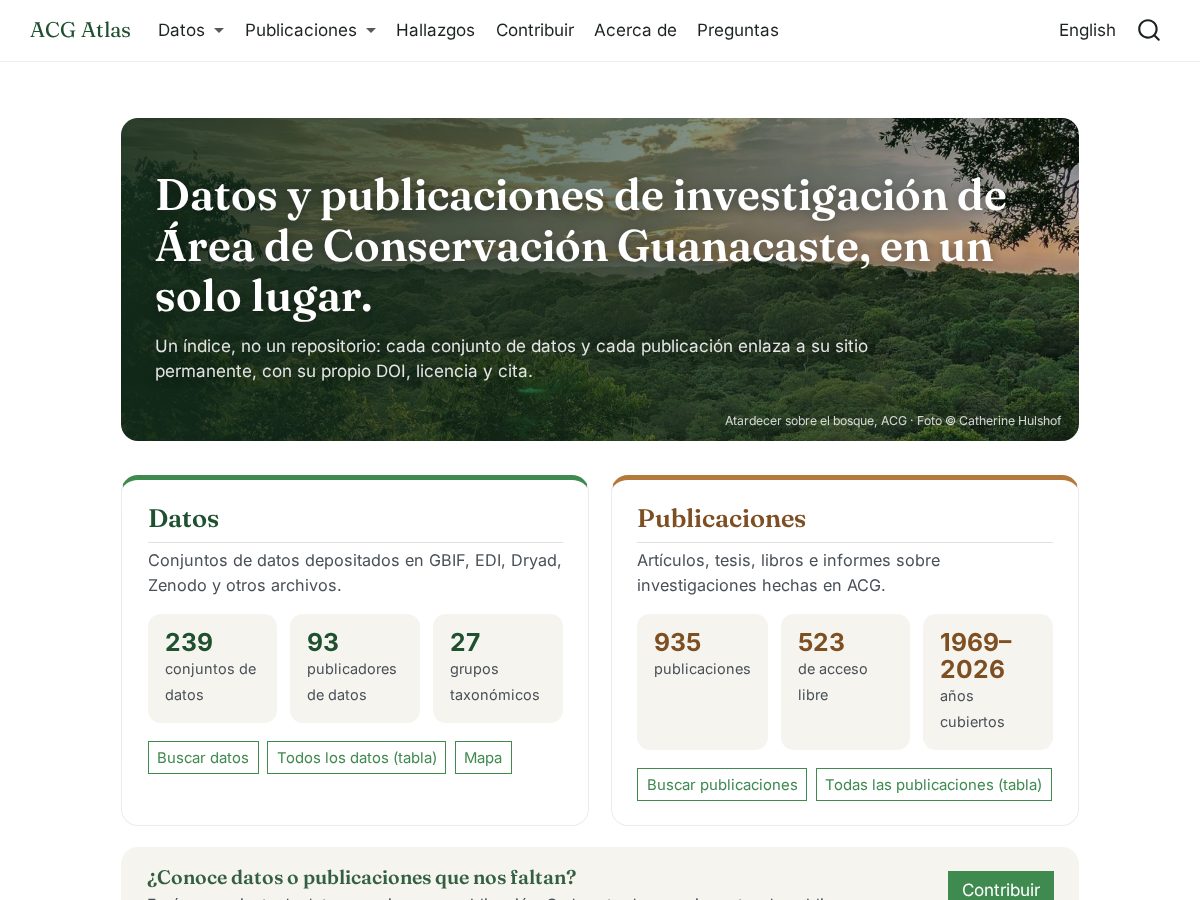This screenshot has height=900, width=1200.
Task: Click Buscar publicaciones button
Action: [722, 784]
